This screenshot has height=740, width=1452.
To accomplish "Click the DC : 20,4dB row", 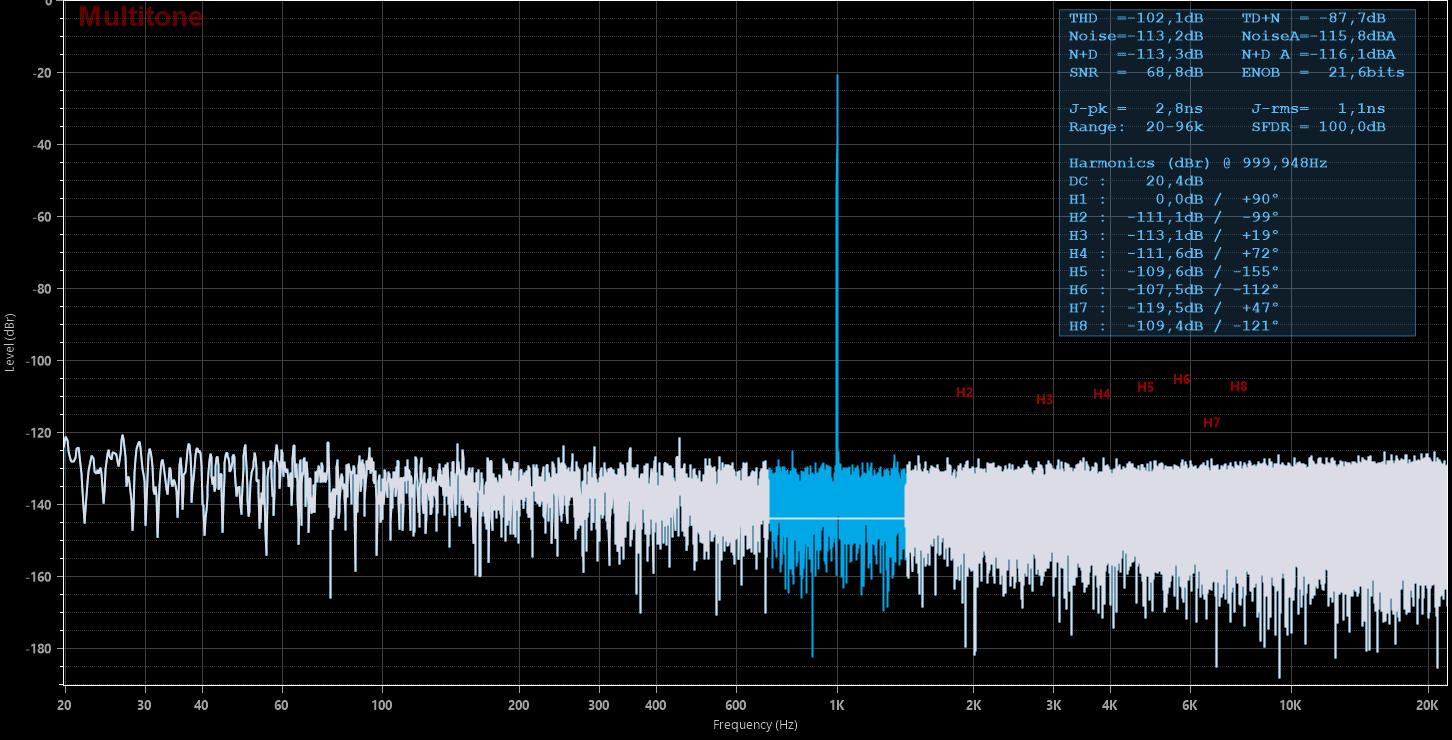I will (1135, 181).
